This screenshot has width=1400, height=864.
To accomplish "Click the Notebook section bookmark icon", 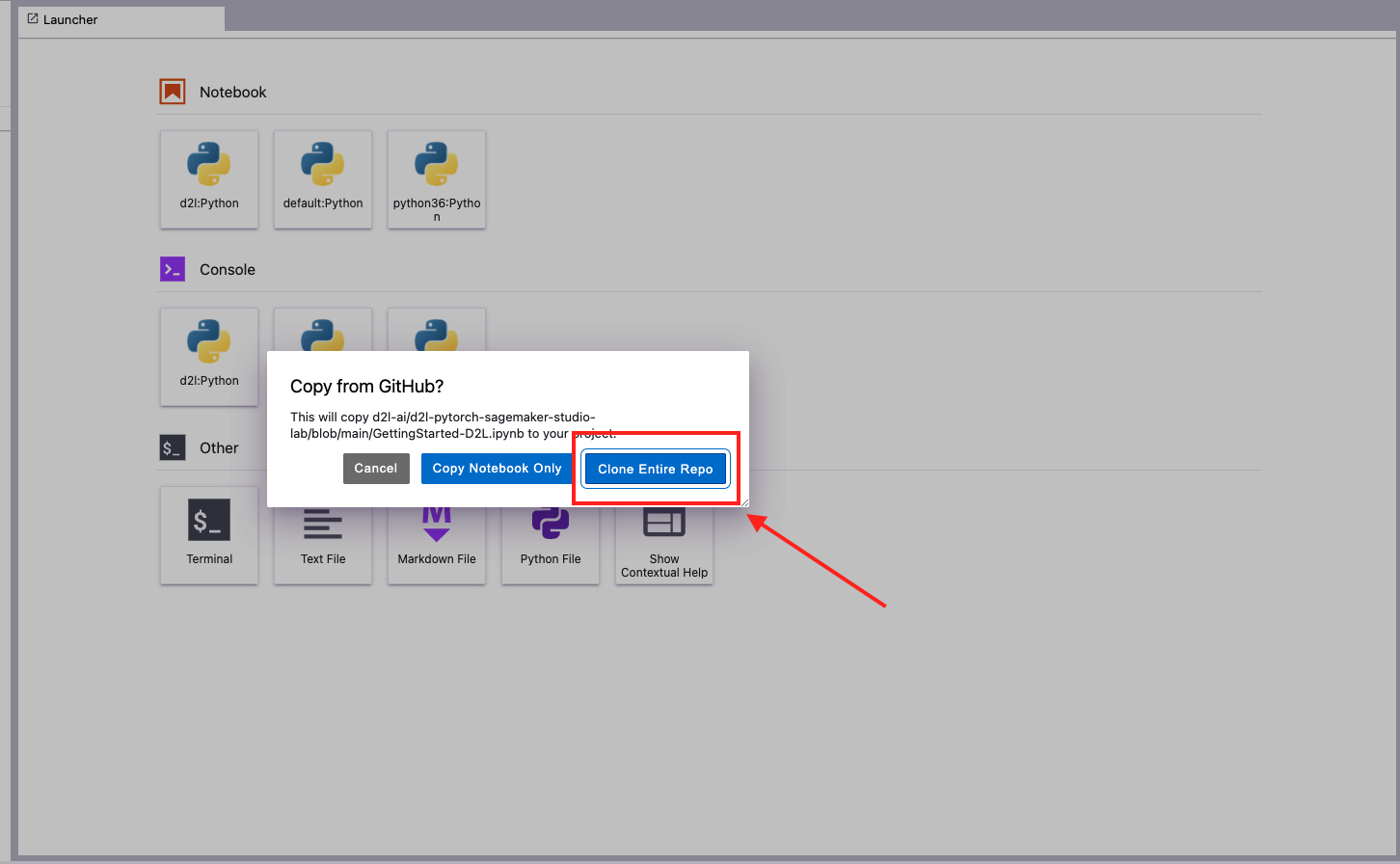I will (x=172, y=91).
